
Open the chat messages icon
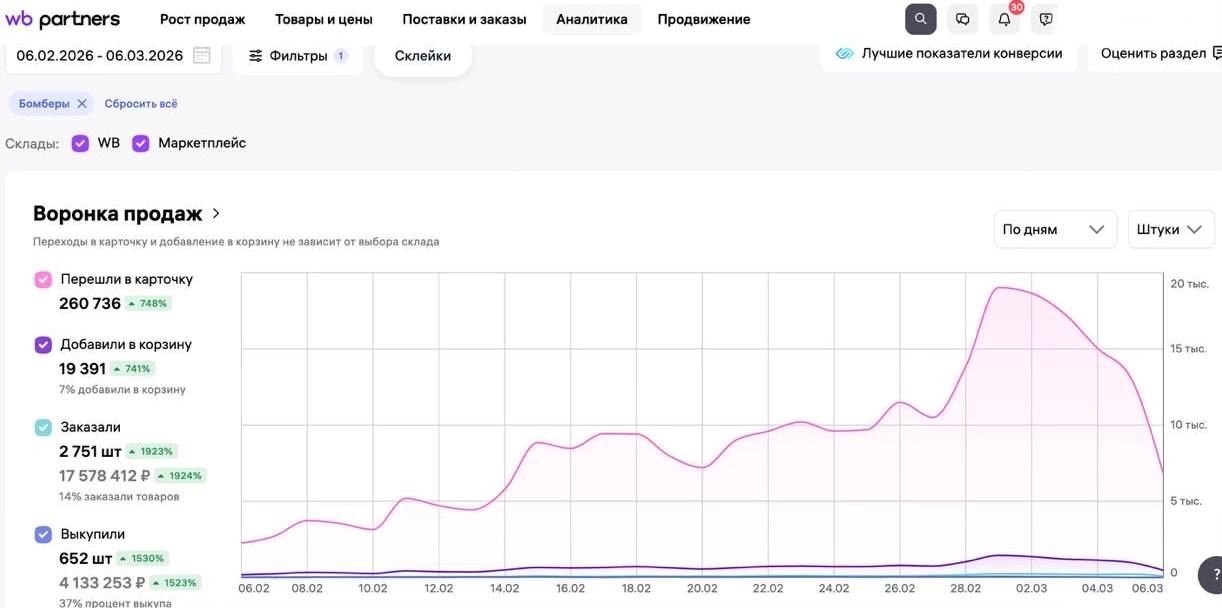[x=962, y=19]
